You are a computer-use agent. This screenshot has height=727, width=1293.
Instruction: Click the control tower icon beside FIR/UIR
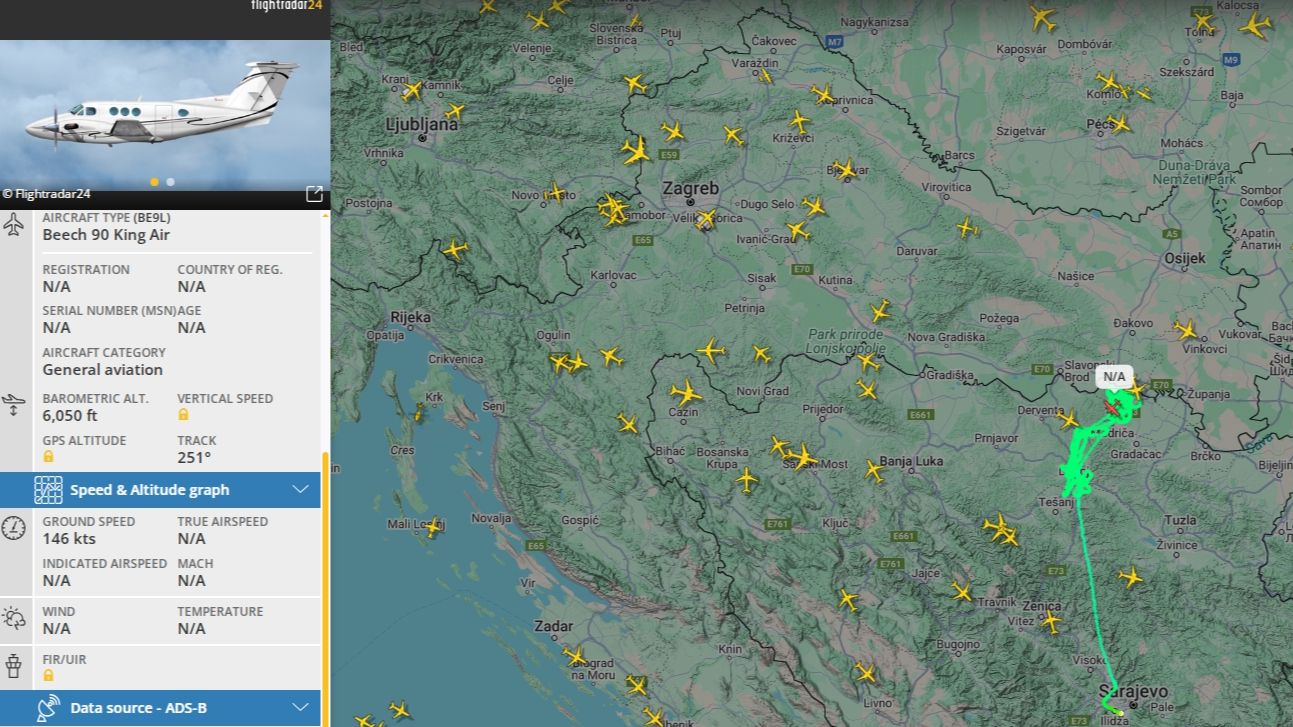point(14,666)
